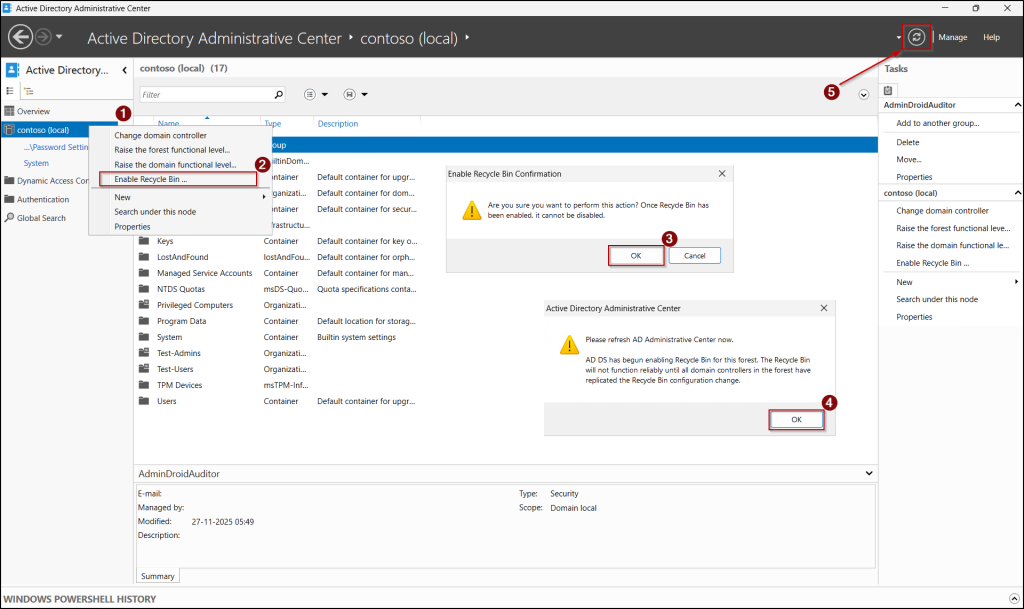Click into the Filter input field

(x=205, y=95)
